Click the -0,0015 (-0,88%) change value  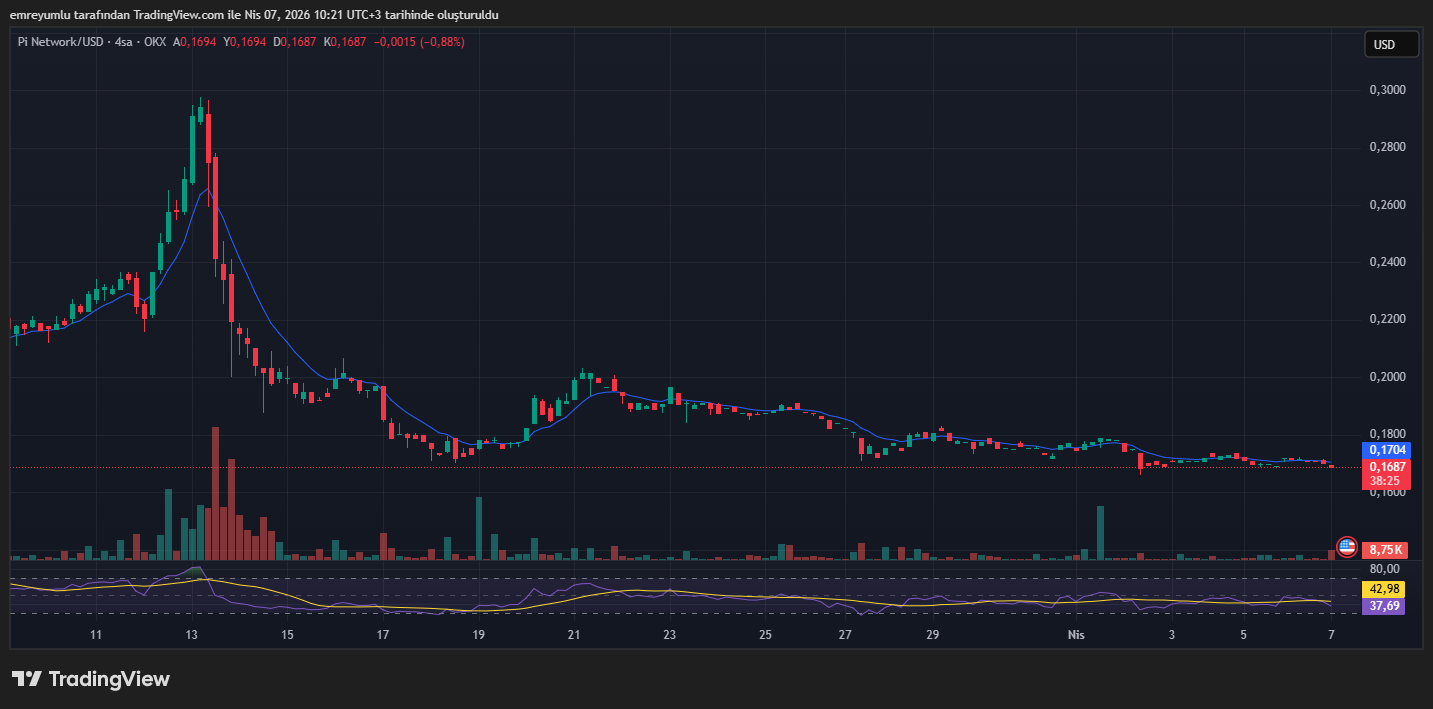tap(419, 42)
